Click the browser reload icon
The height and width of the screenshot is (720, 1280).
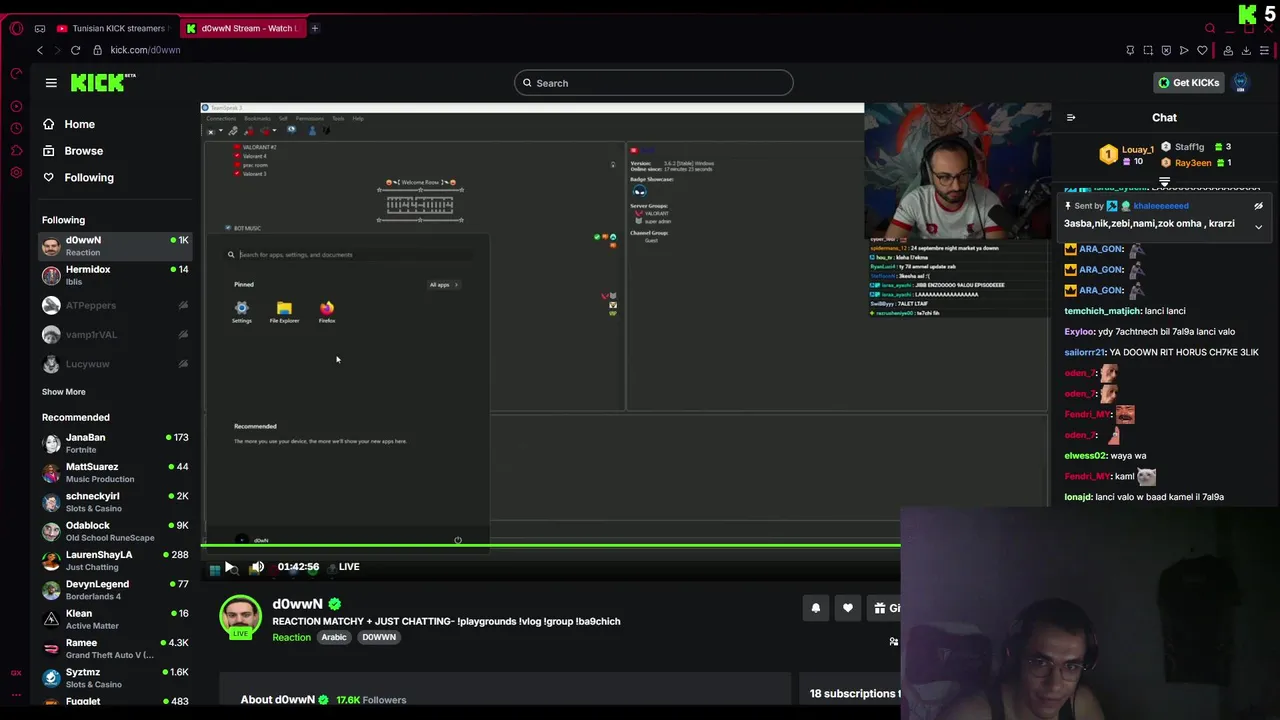75,50
